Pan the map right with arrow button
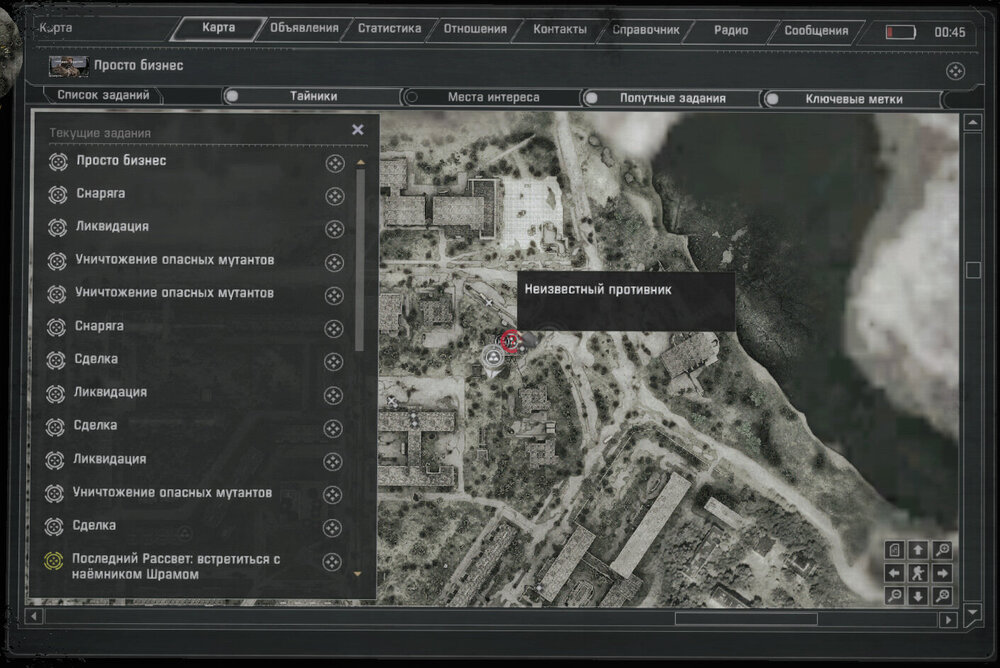The height and width of the screenshot is (668, 1000). [x=941, y=573]
